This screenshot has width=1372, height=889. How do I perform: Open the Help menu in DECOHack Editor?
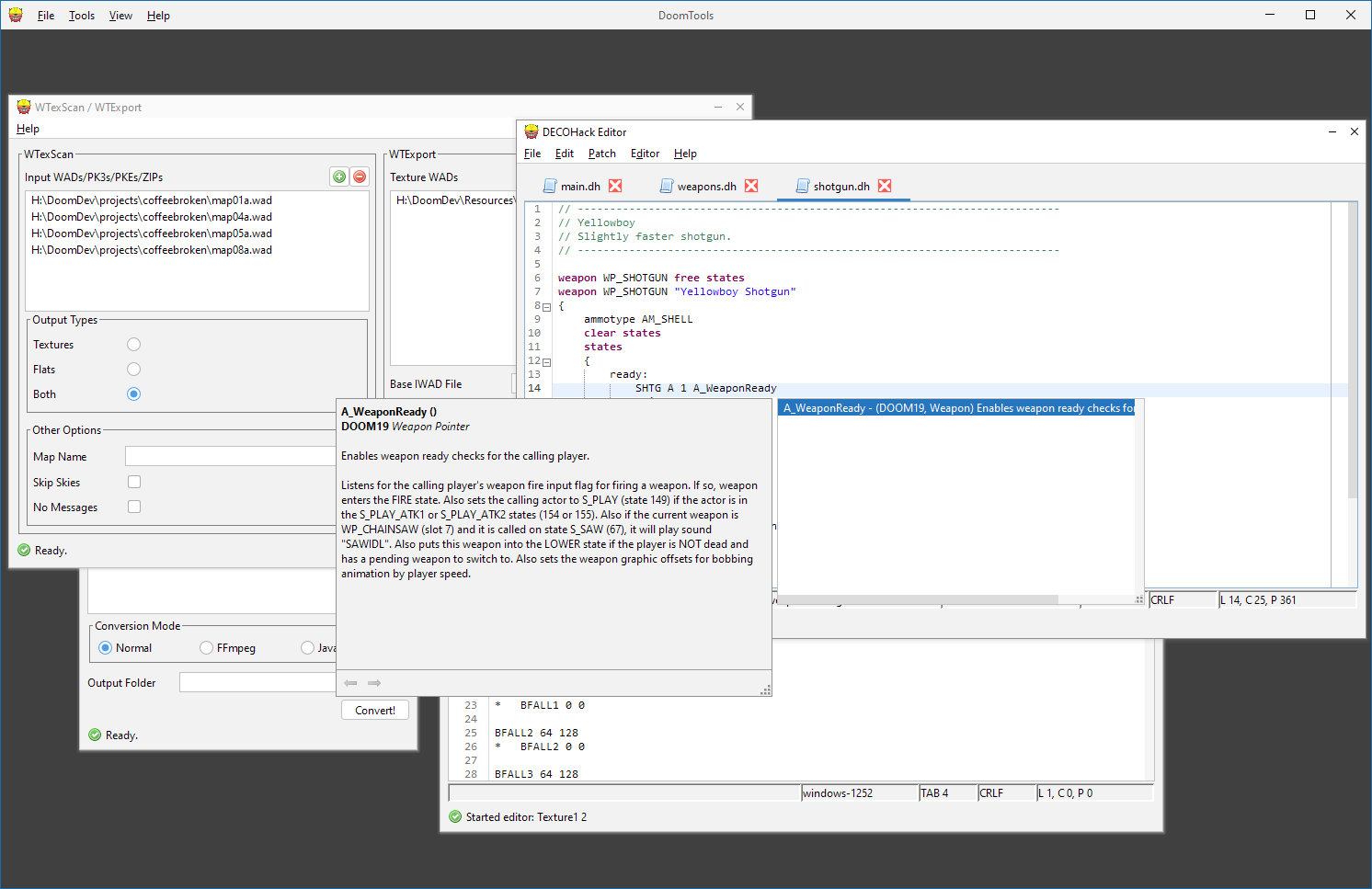click(x=685, y=154)
